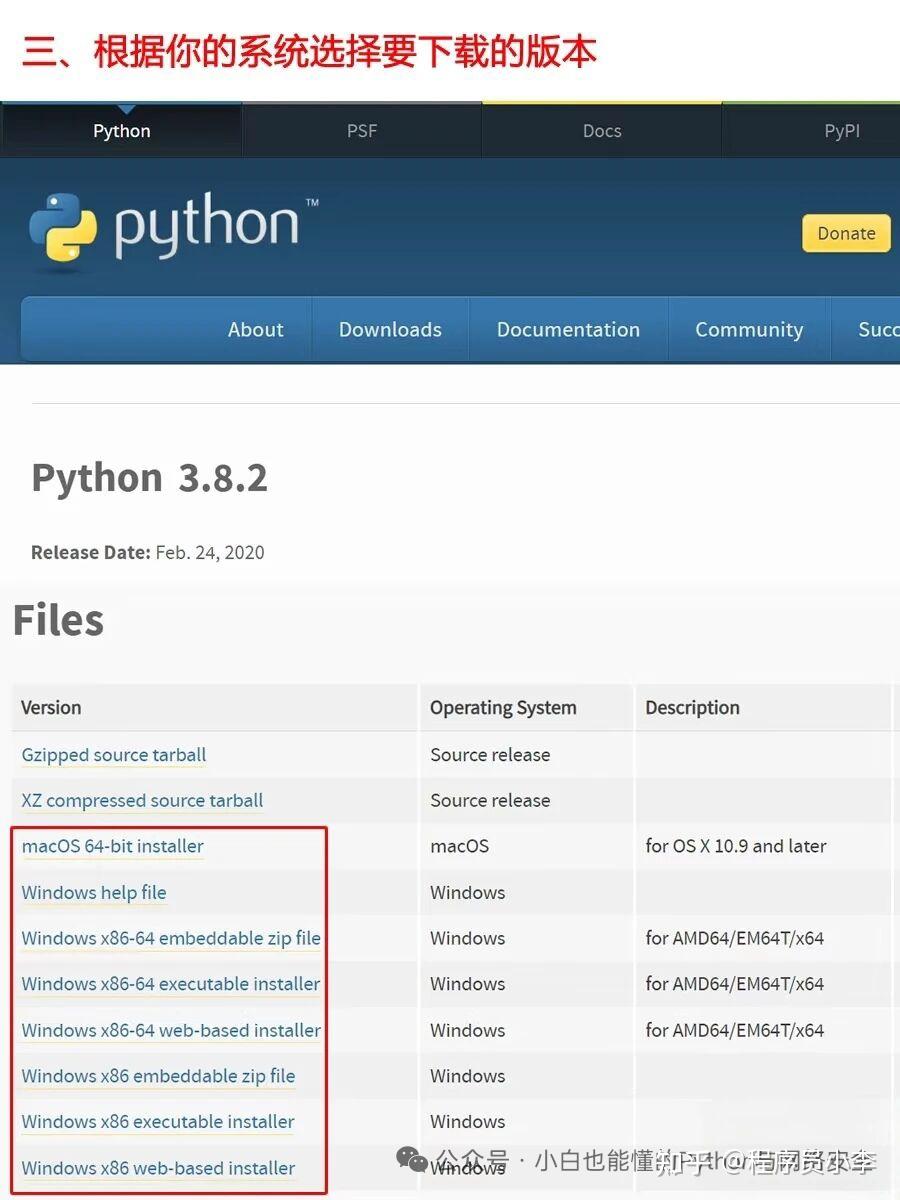The height and width of the screenshot is (1200, 900).
Task: Download Windows x86 executable installer
Action: coord(157,1123)
